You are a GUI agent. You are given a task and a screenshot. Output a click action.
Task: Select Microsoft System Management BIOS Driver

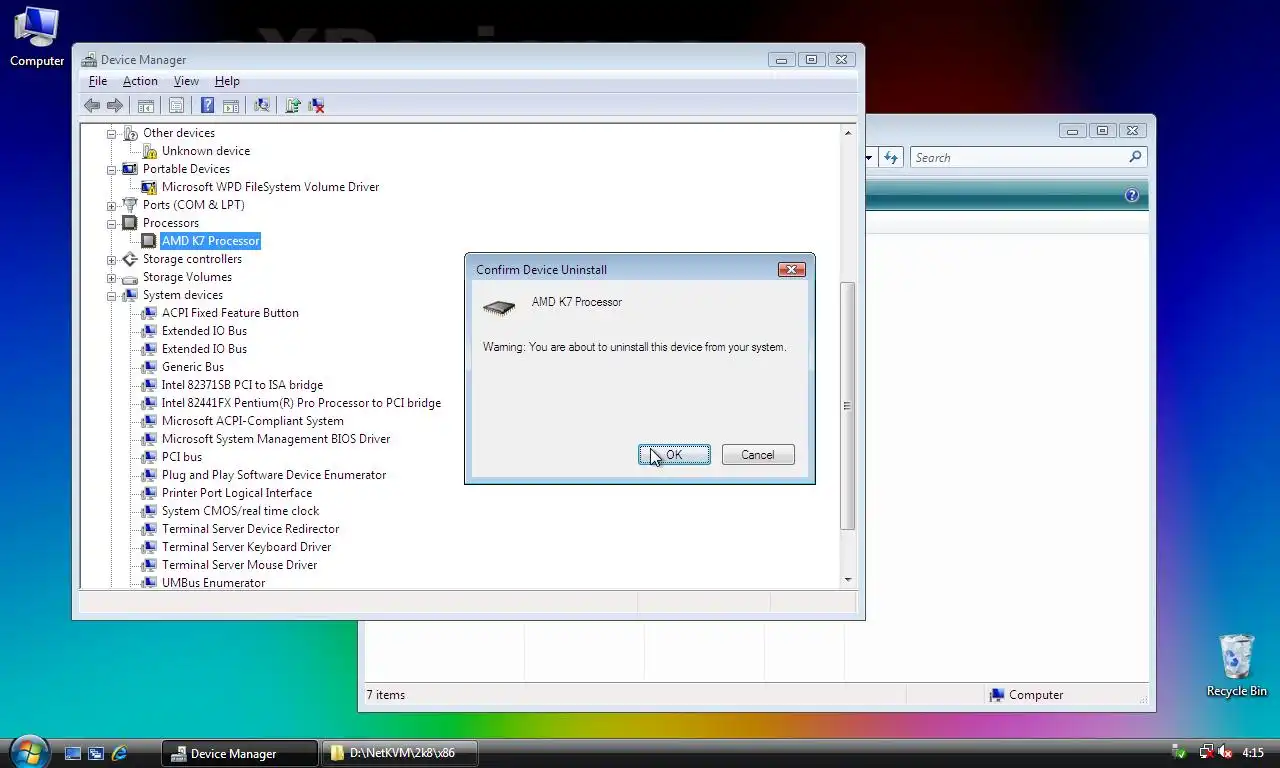276,439
